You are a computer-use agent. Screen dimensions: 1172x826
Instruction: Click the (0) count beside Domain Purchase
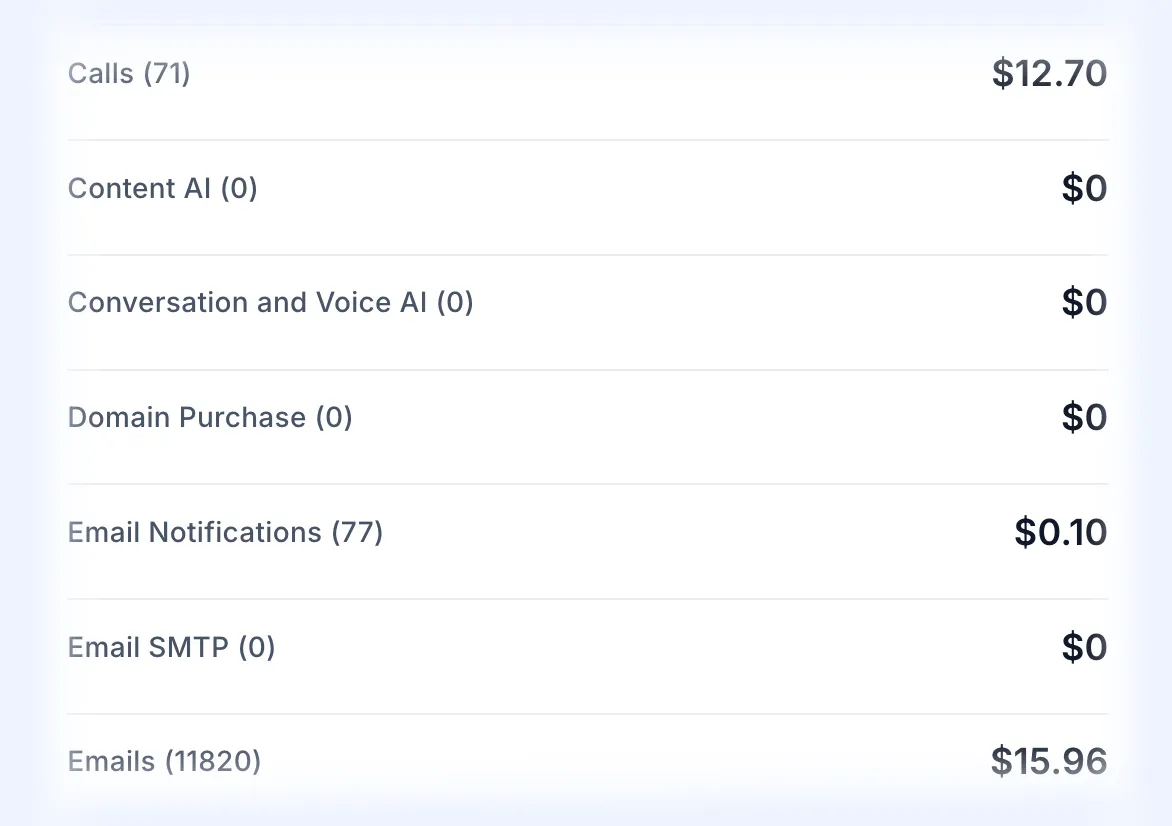click(334, 417)
